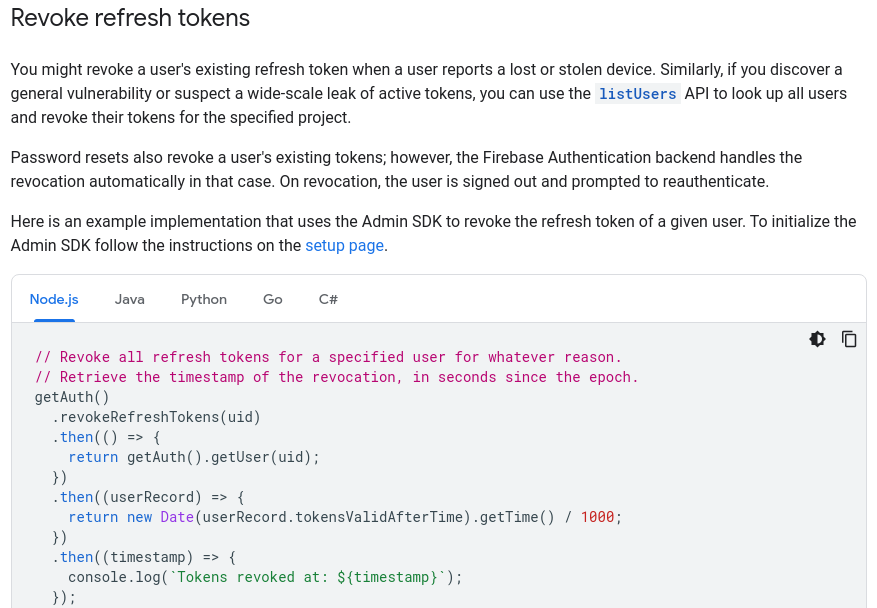Screen dimensions: 877x608
Task: Switch to the Java tab
Action: [129, 299]
